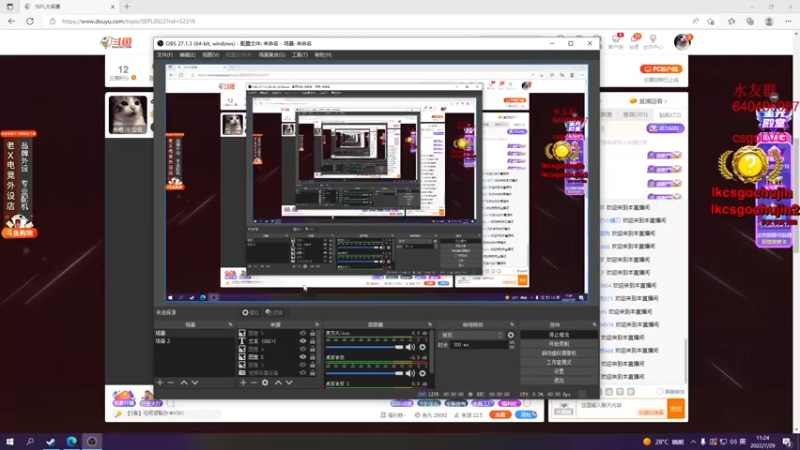This screenshot has width=800, height=450.
Task: Open the 帮助(H) menu in OBS
Action: click(x=323, y=55)
